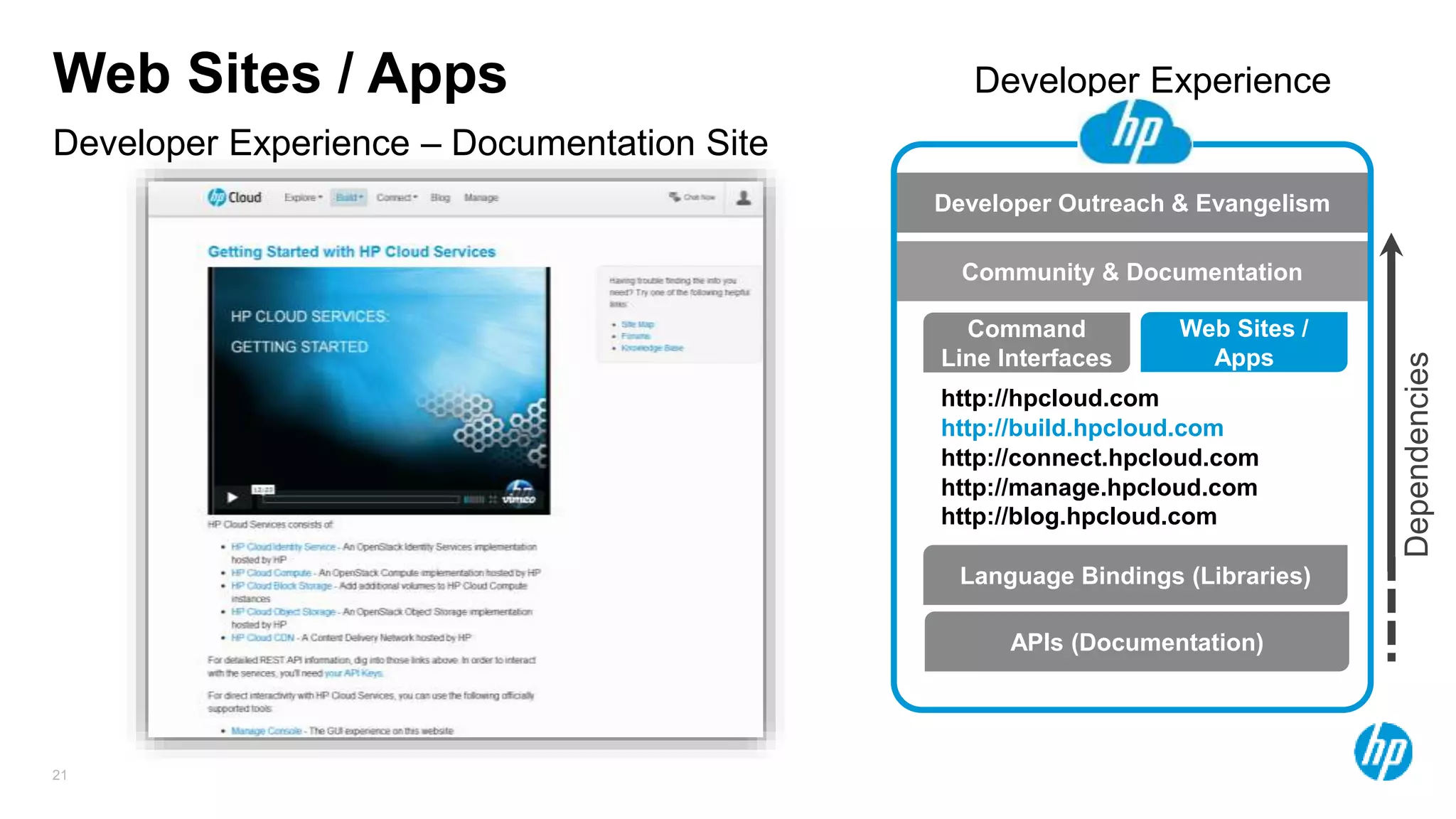Select APIs (Documentation) bar

pyautogui.click(x=1137, y=642)
